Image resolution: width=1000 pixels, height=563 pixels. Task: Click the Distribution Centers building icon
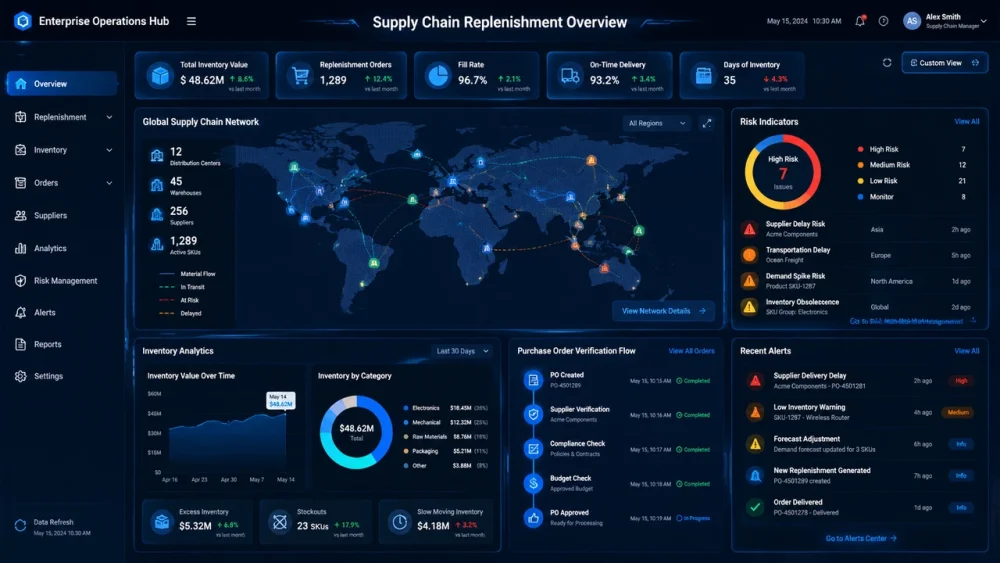click(x=157, y=156)
